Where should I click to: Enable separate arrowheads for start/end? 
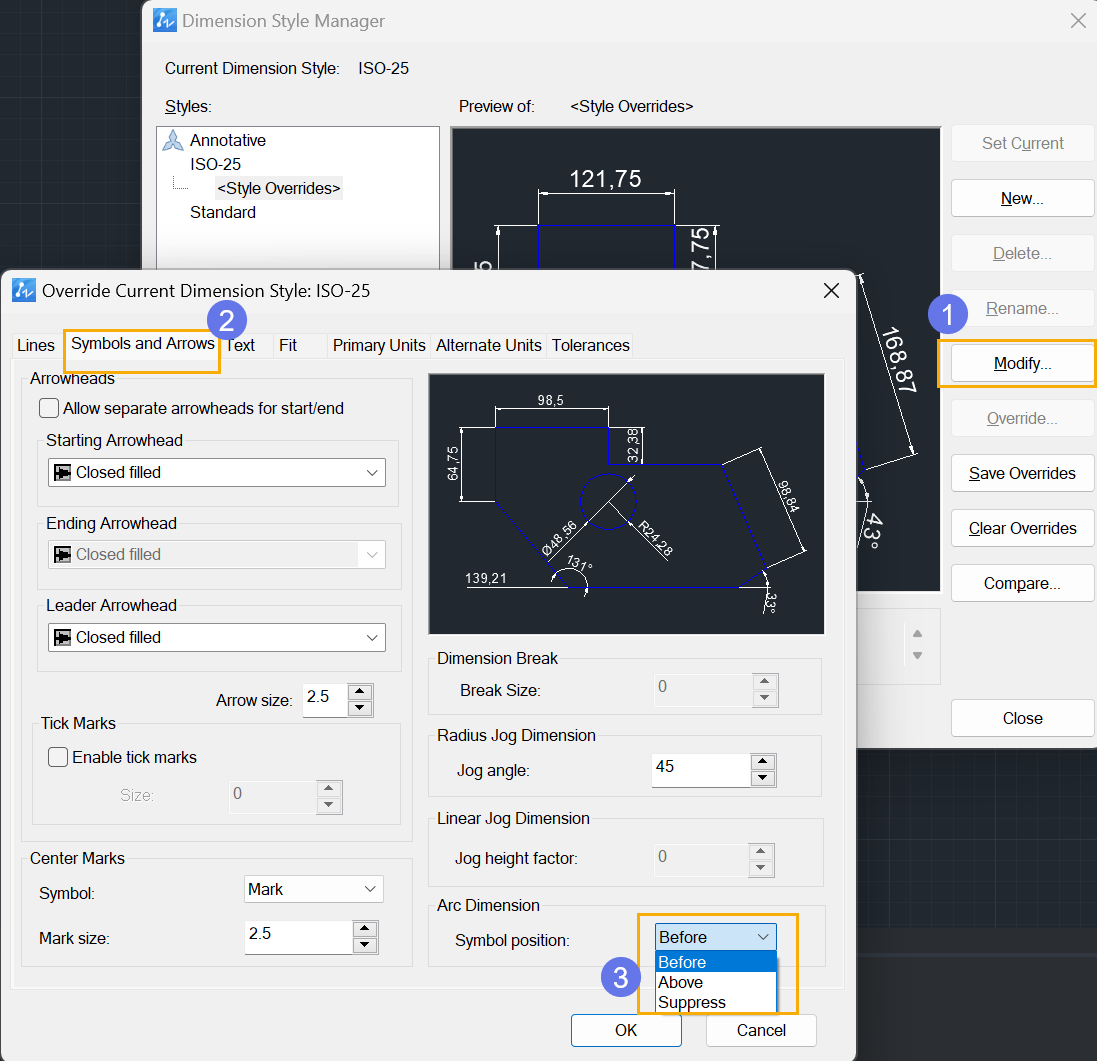pos(49,408)
